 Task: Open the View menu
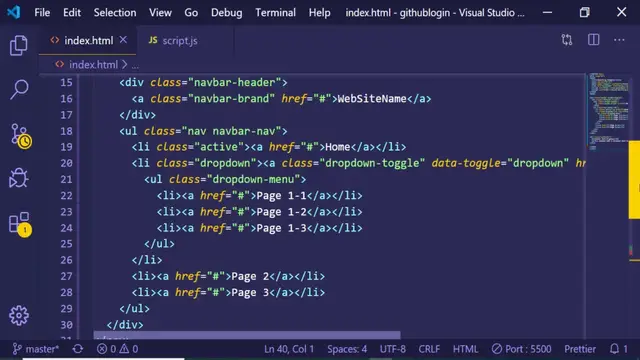pyautogui.click(x=160, y=13)
